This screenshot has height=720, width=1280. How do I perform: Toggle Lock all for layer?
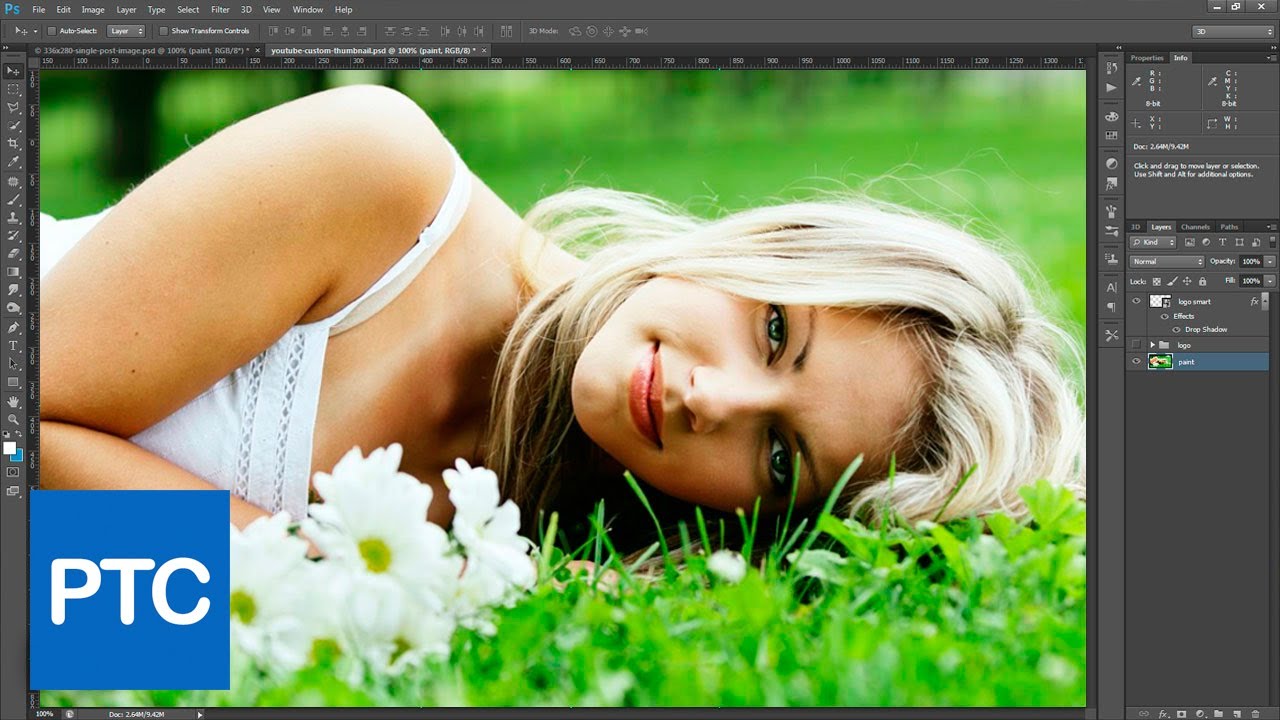[x=1202, y=281]
